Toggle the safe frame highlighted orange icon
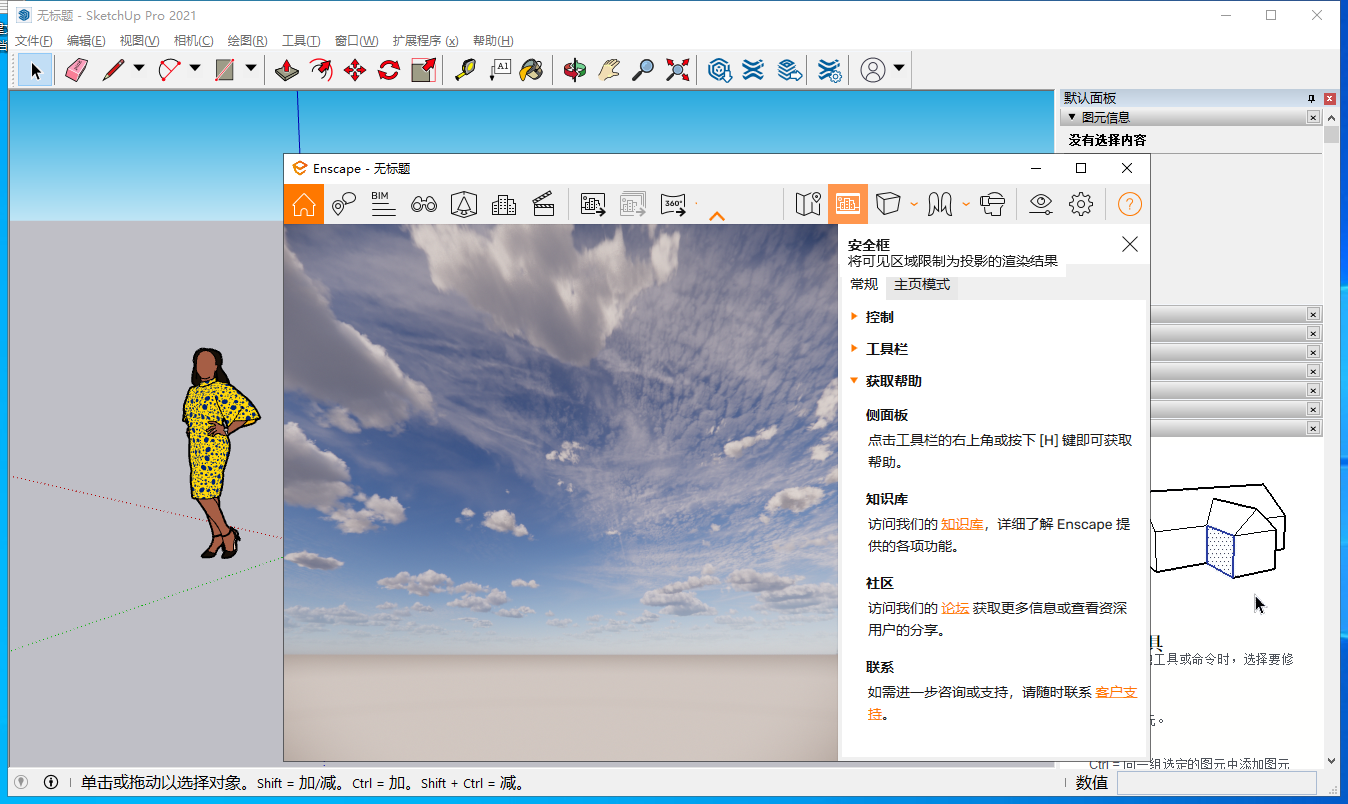The width and height of the screenshot is (1348, 804). (848, 204)
